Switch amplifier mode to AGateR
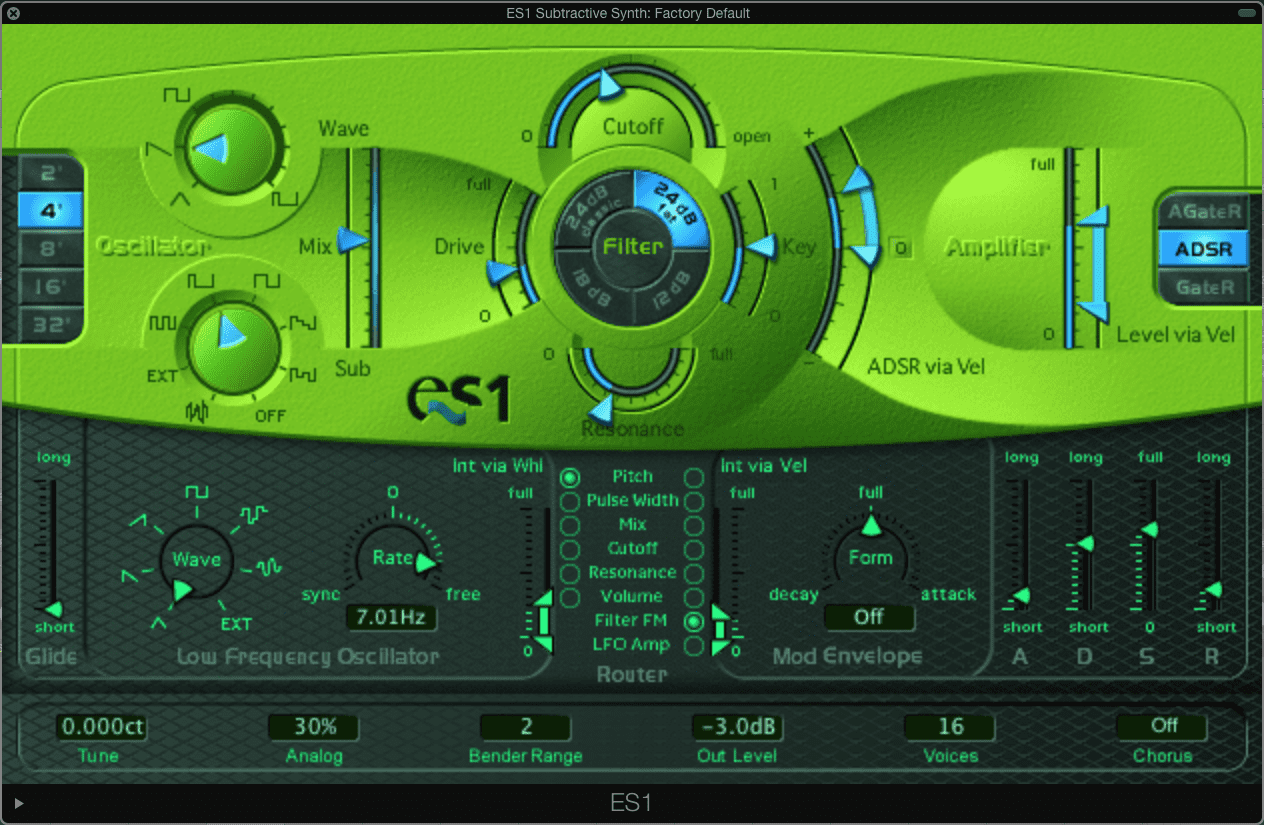 pos(1203,211)
